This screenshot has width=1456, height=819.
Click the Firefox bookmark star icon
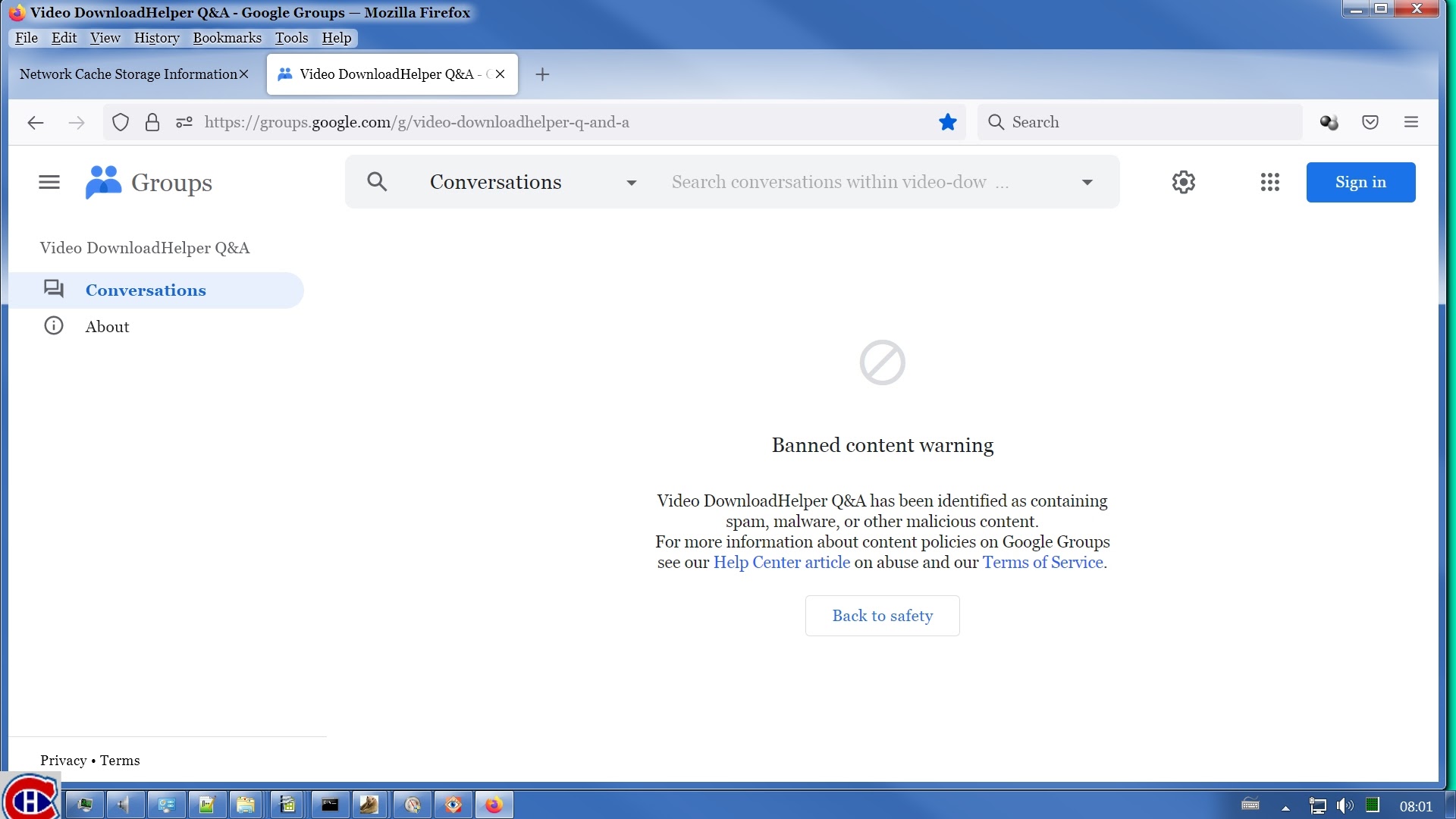947,122
